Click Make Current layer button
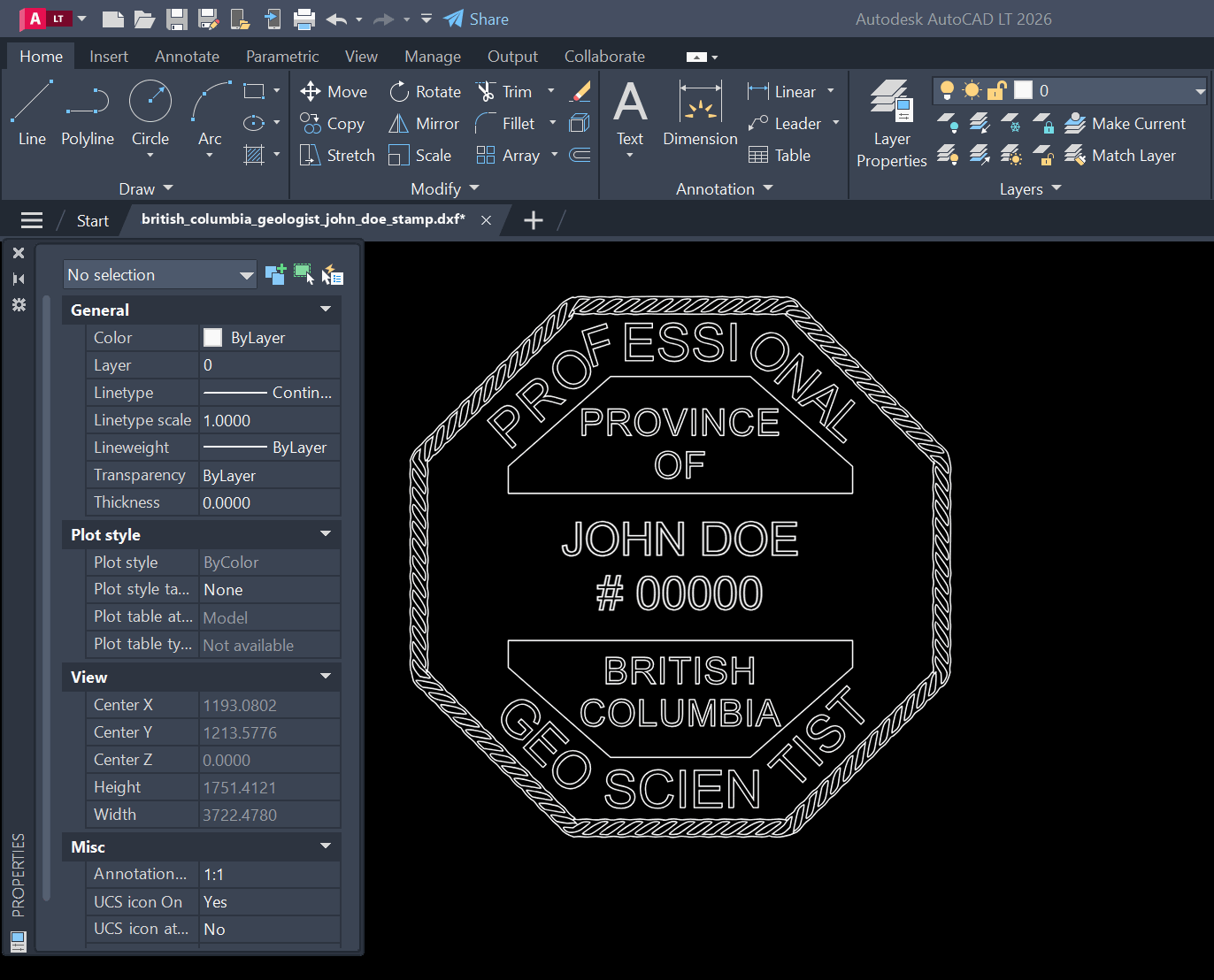1214x980 pixels. pyautogui.click(x=1125, y=123)
